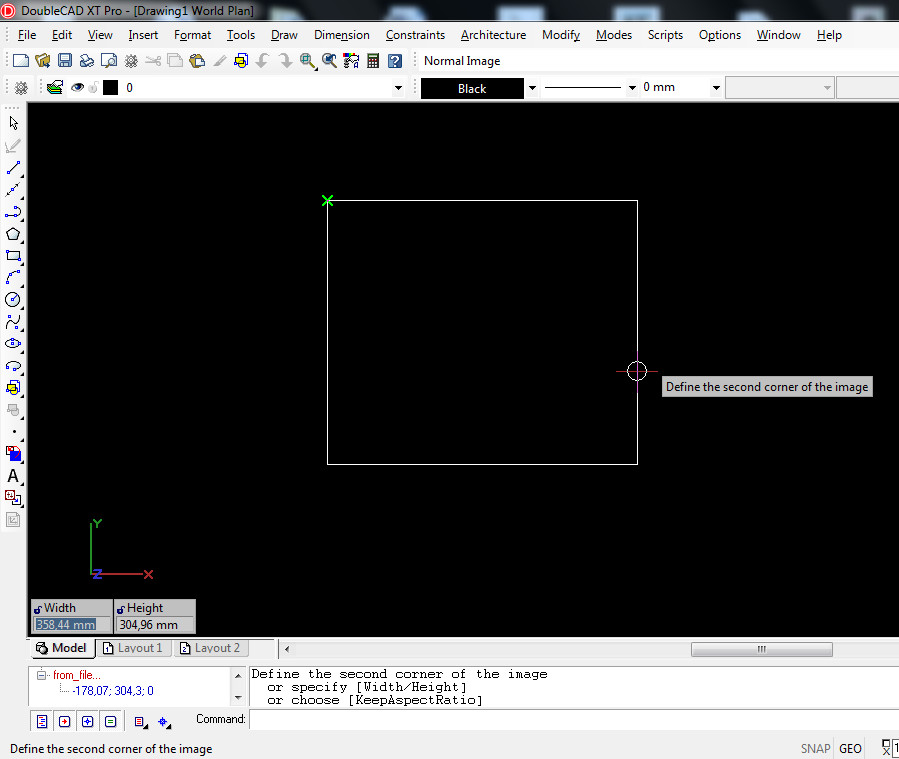
Task: Click the Black pen color swatch
Action: 472,88
